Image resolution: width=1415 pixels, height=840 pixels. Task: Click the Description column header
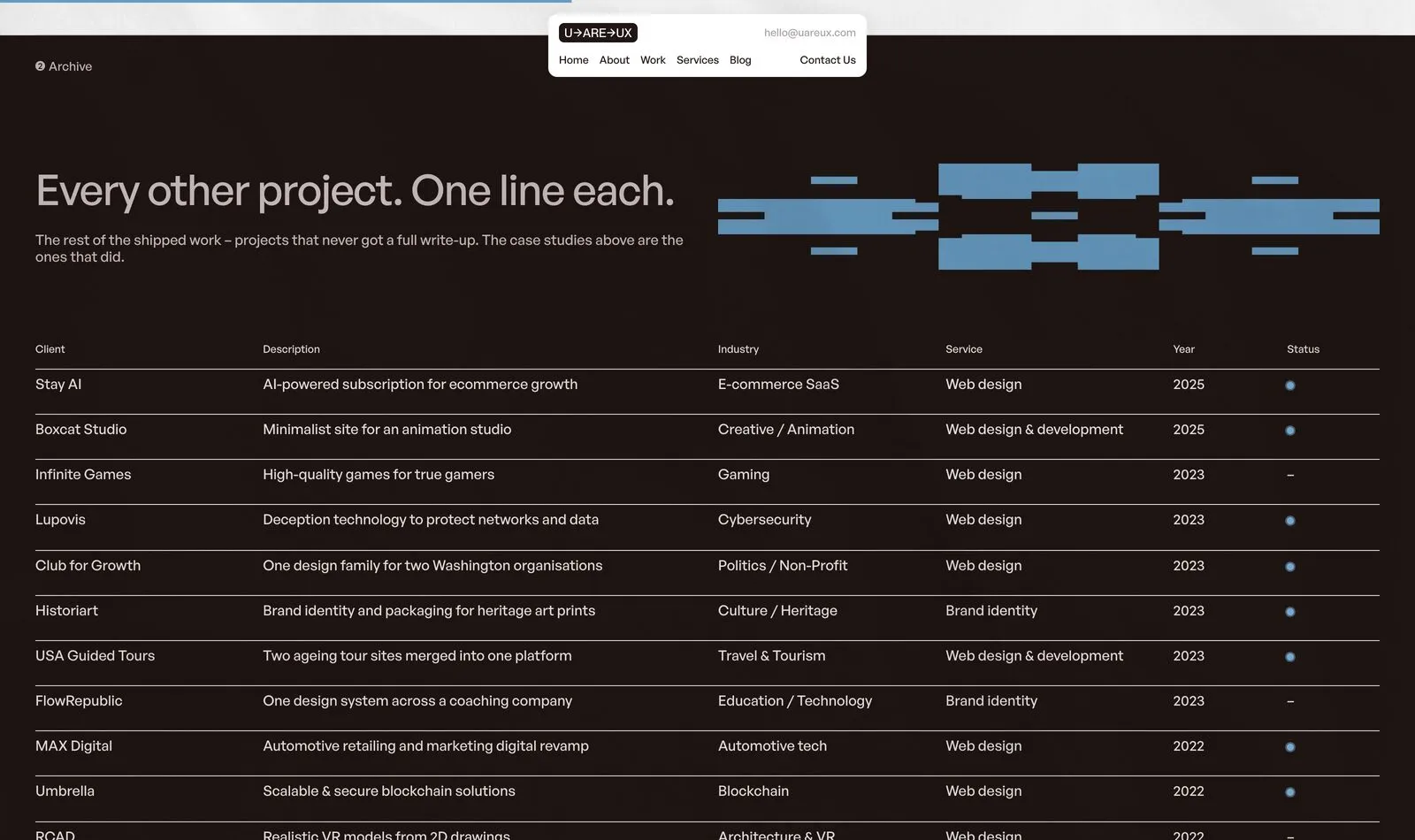coord(291,349)
